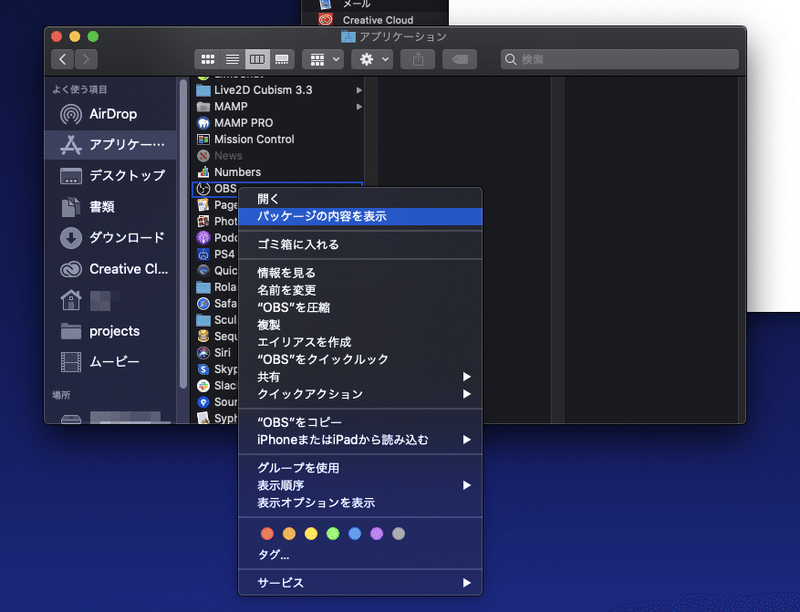The height and width of the screenshot is (612, 800).
Task: Apply the green tag color
Action: click(x=333, y=534)
